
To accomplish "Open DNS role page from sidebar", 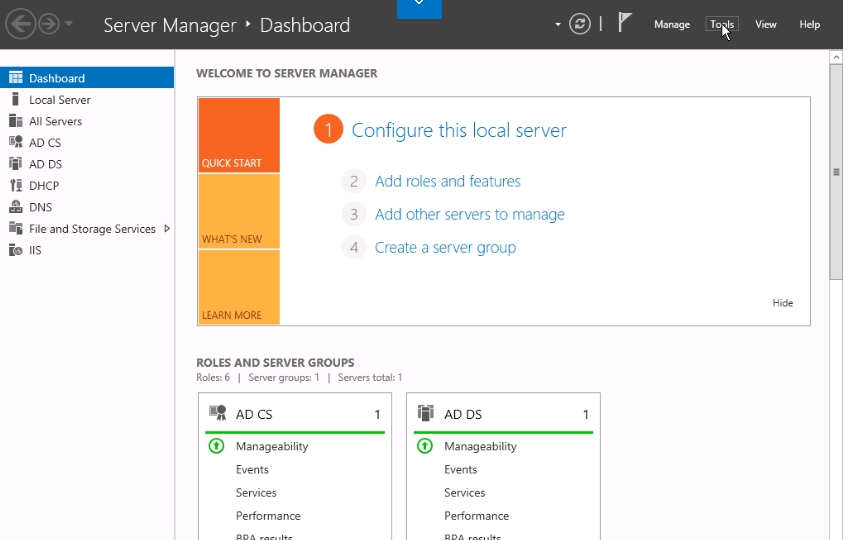I will 87,207.
